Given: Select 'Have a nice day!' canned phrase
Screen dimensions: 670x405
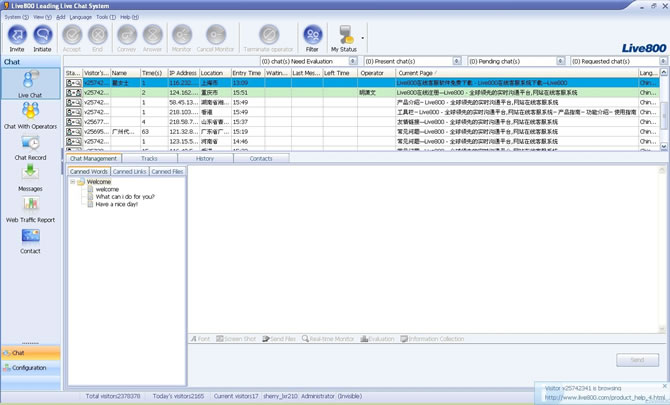Looking at the screenshot, I should (x=117, y=204).
